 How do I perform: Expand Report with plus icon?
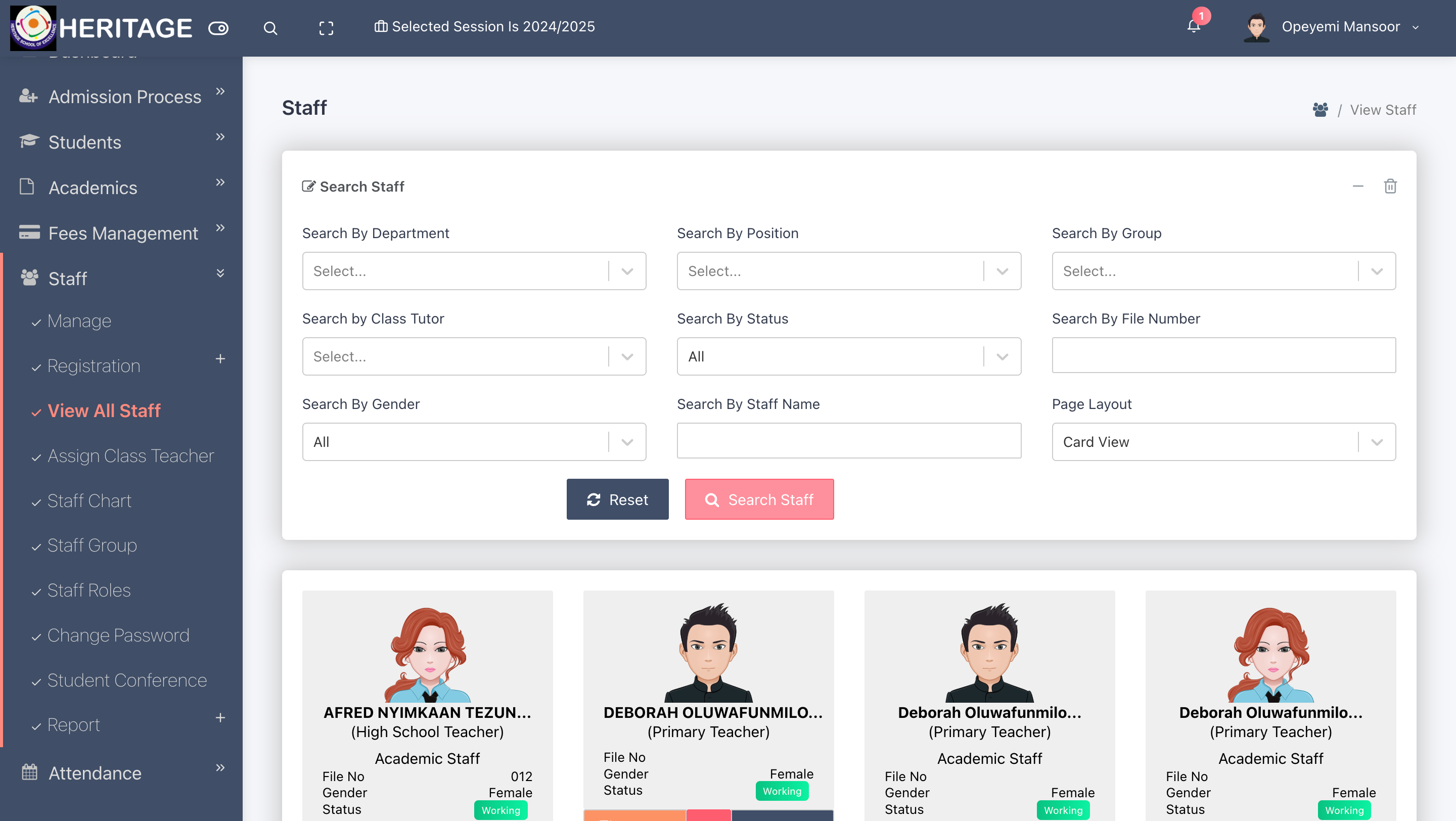pyautogui.click(x=220, y=717)
